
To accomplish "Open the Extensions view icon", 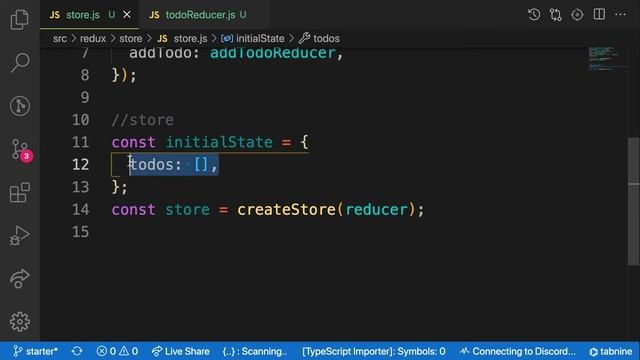I will [x=20, y=193].
